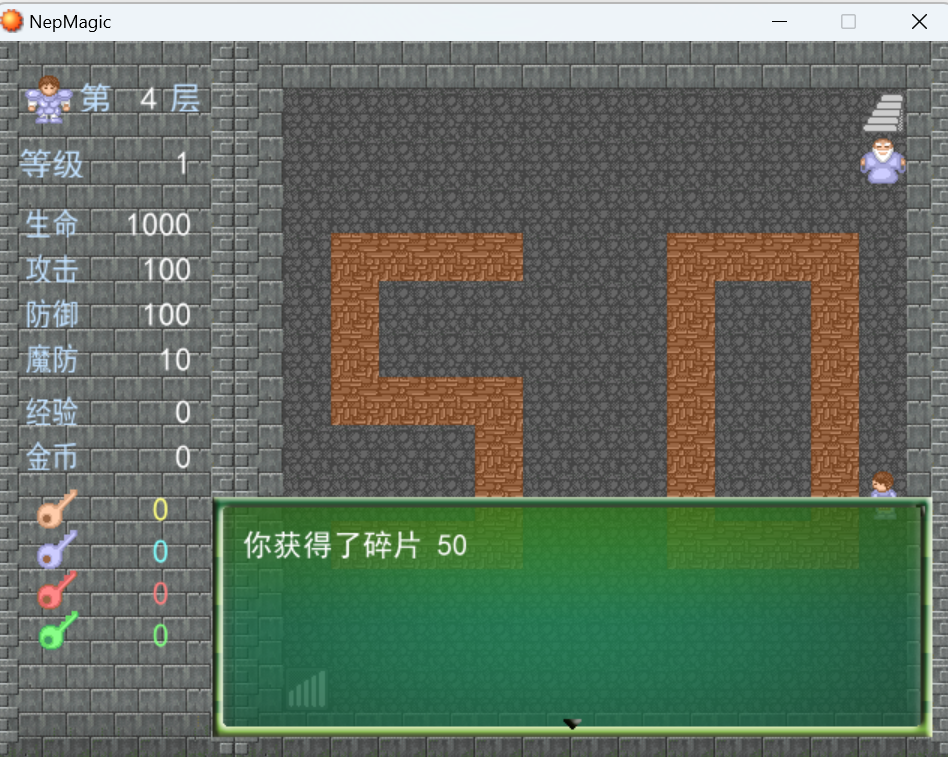Click the yellow key icon
Screen dimensions: 948x757
coord(56,509)
